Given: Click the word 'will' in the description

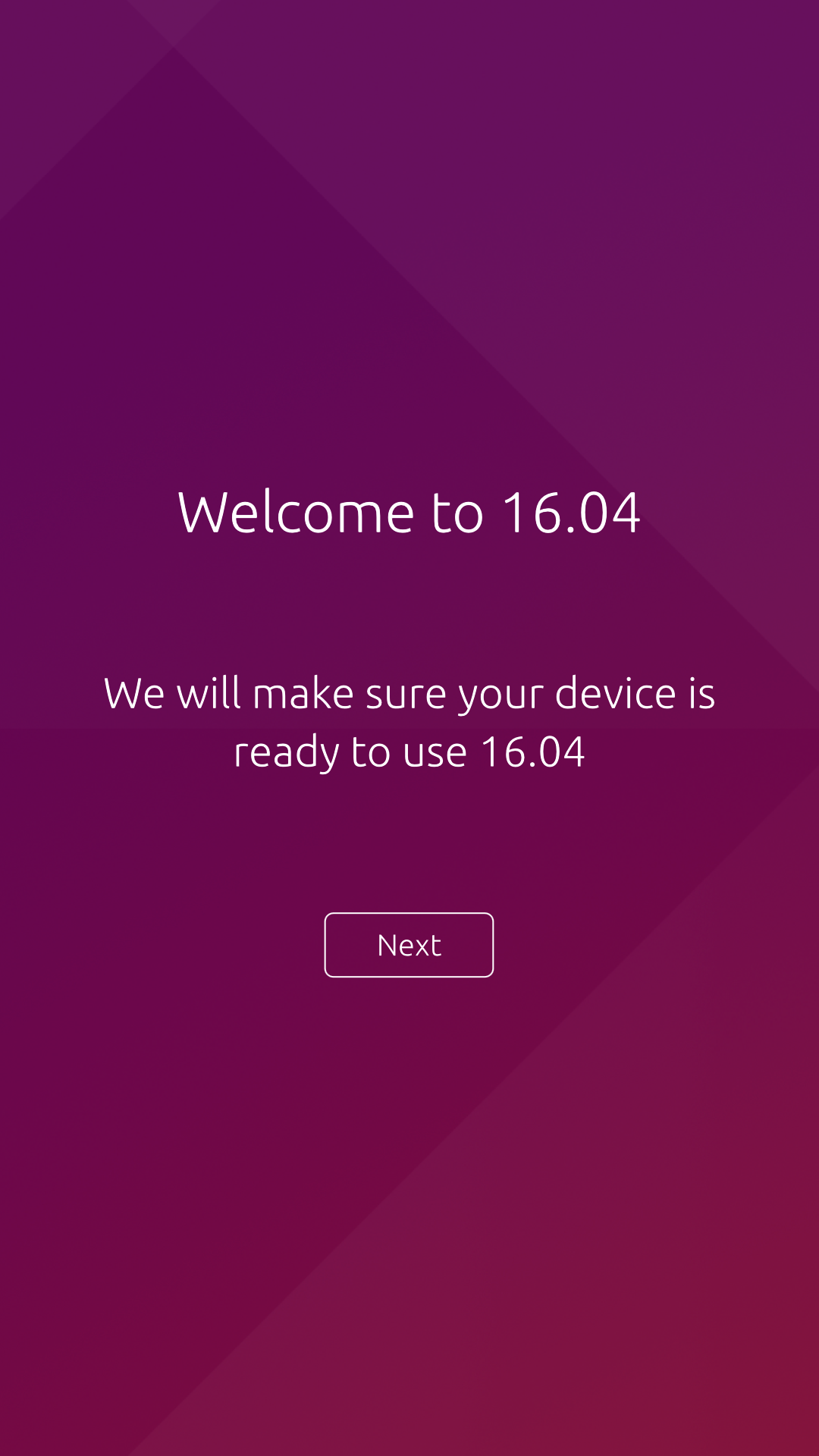Looking at the screenshot, I should (209, 693).
